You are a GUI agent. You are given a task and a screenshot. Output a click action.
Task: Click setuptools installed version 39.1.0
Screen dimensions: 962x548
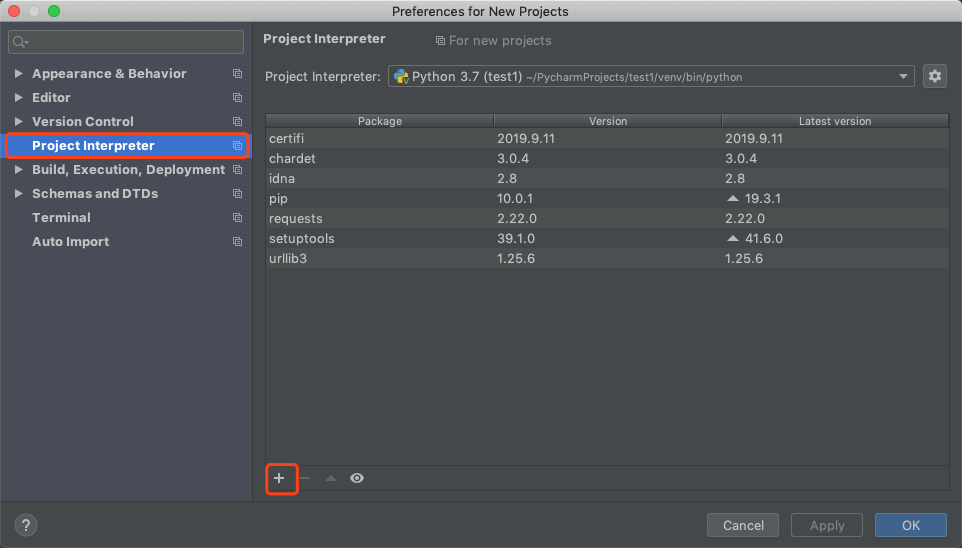[x=516, y=239]
